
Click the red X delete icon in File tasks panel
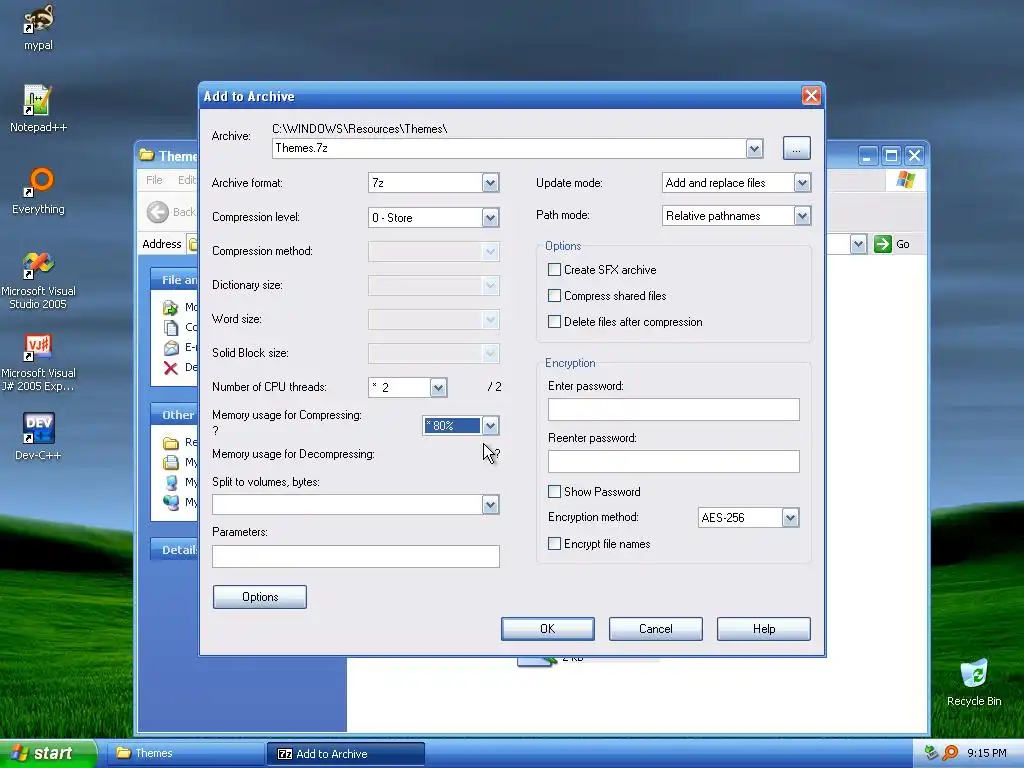170,368
